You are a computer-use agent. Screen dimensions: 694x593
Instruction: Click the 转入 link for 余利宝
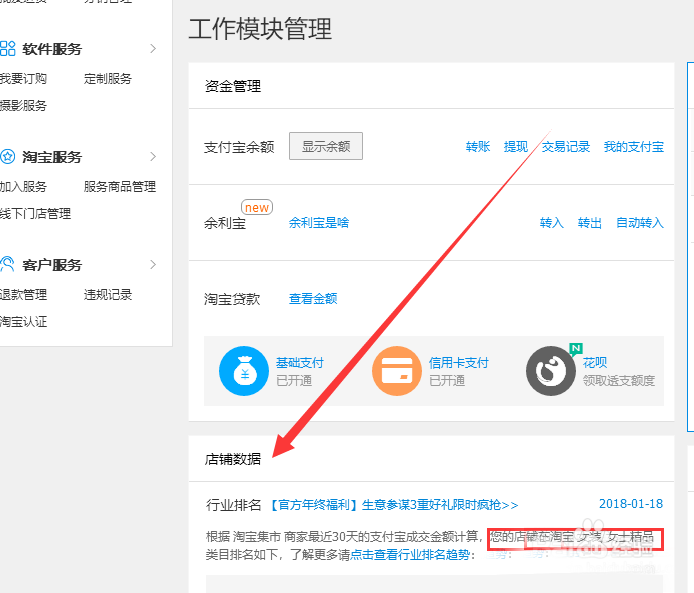tap(551, 223)
